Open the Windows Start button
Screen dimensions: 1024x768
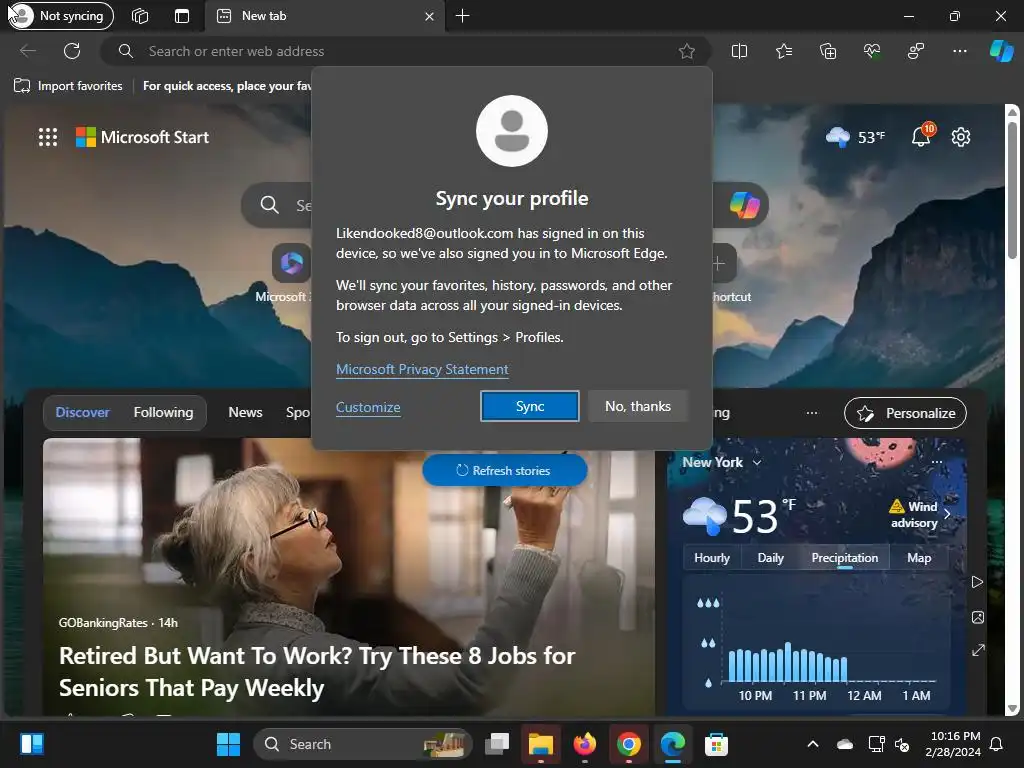(x=228, y=744)
